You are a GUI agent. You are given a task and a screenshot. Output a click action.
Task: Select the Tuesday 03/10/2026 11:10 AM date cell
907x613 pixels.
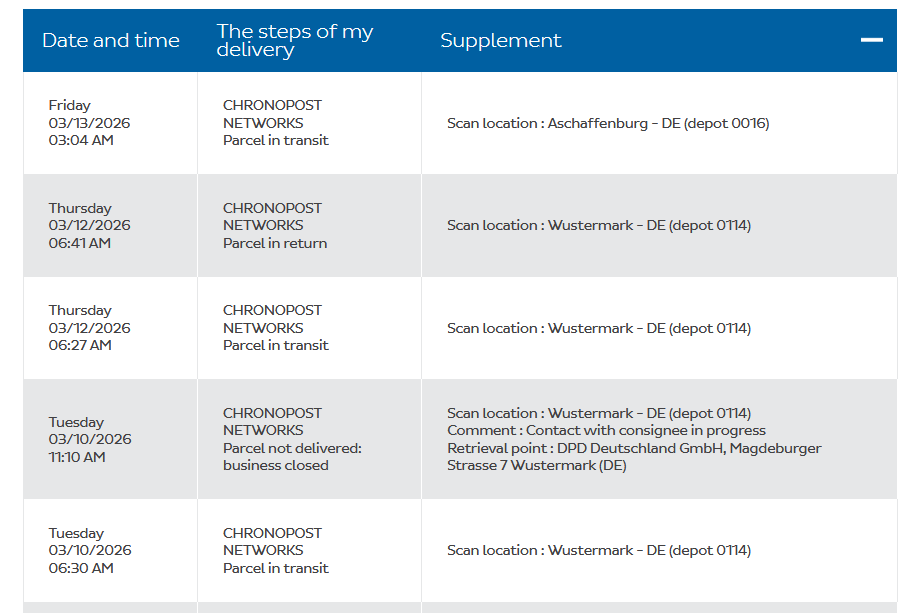pyautogui.click(x=89, y=439)
